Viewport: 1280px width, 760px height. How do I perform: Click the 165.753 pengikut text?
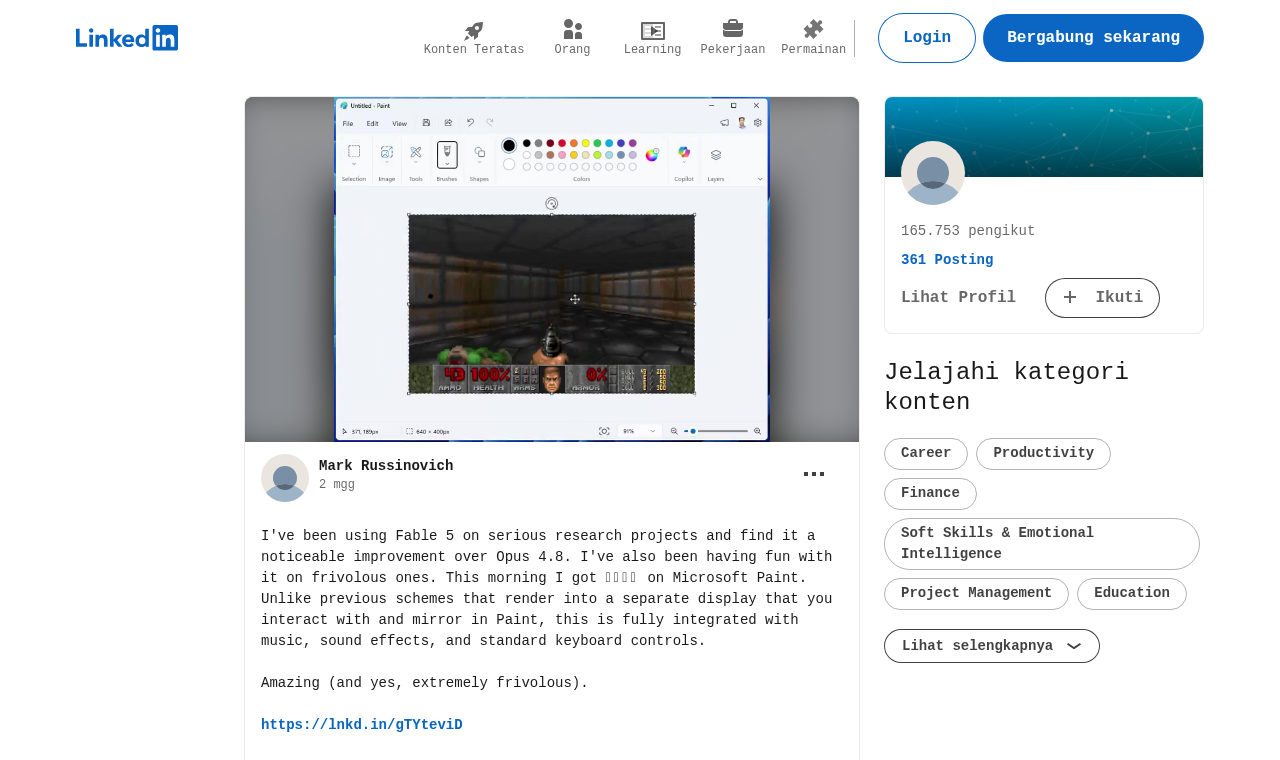968,231
